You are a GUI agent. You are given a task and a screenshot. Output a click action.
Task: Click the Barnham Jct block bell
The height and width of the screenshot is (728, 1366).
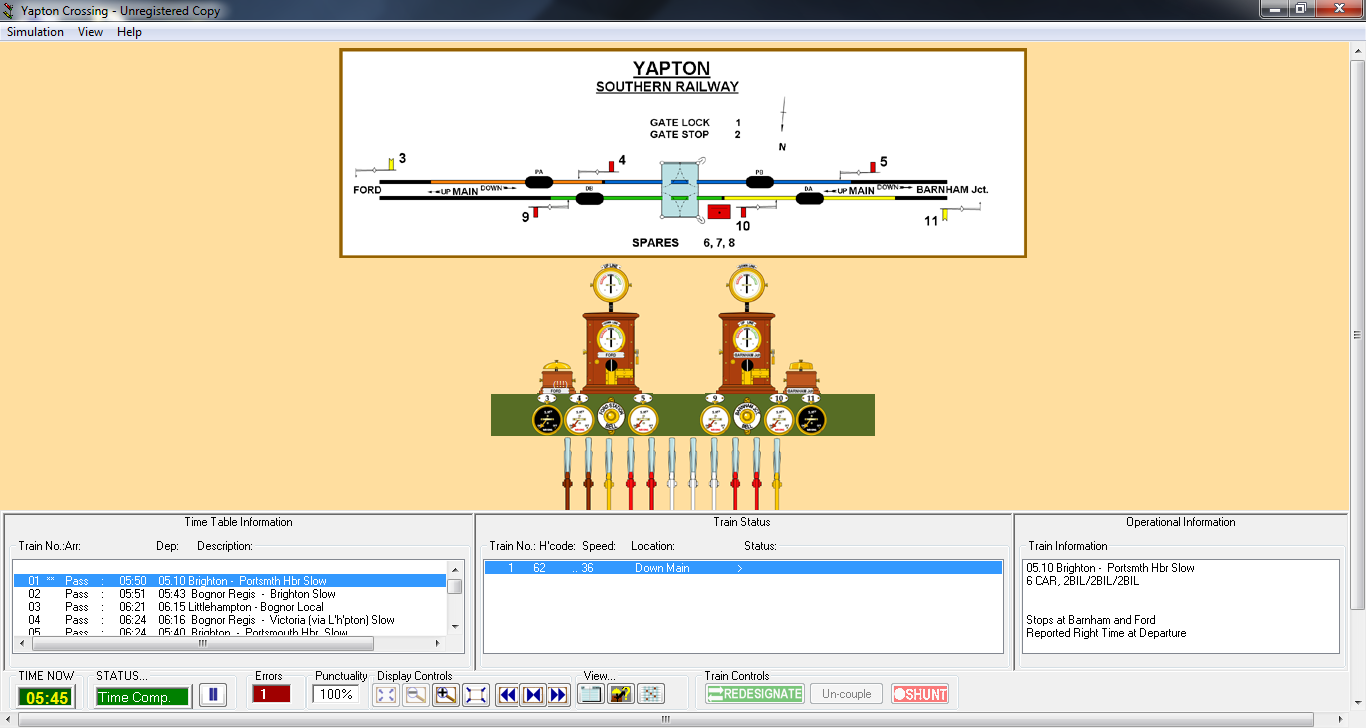click(802, 377)
